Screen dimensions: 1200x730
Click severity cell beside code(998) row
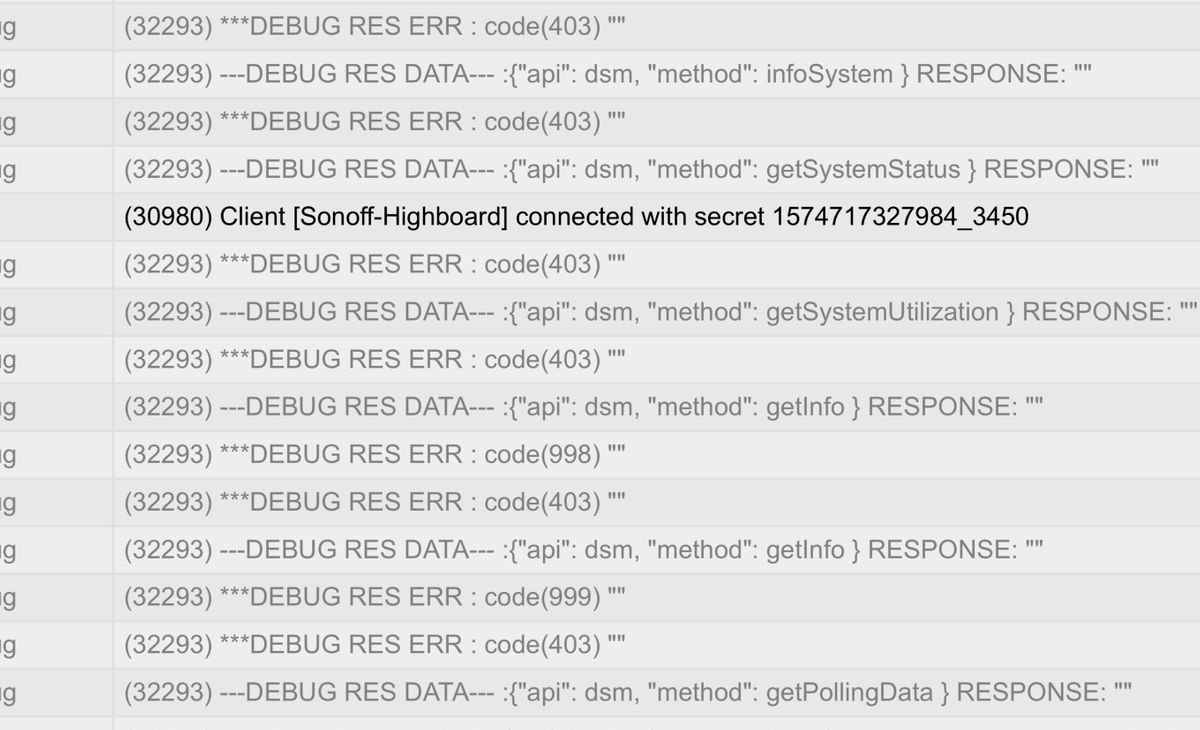pos(56,455)
